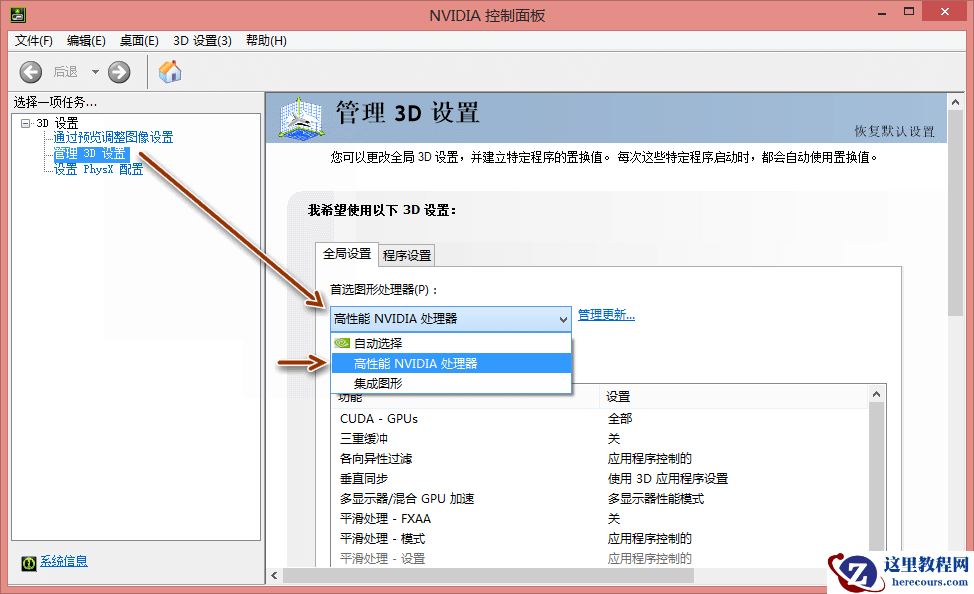Collapse the 3D 设置 tree node

(25, 123)
